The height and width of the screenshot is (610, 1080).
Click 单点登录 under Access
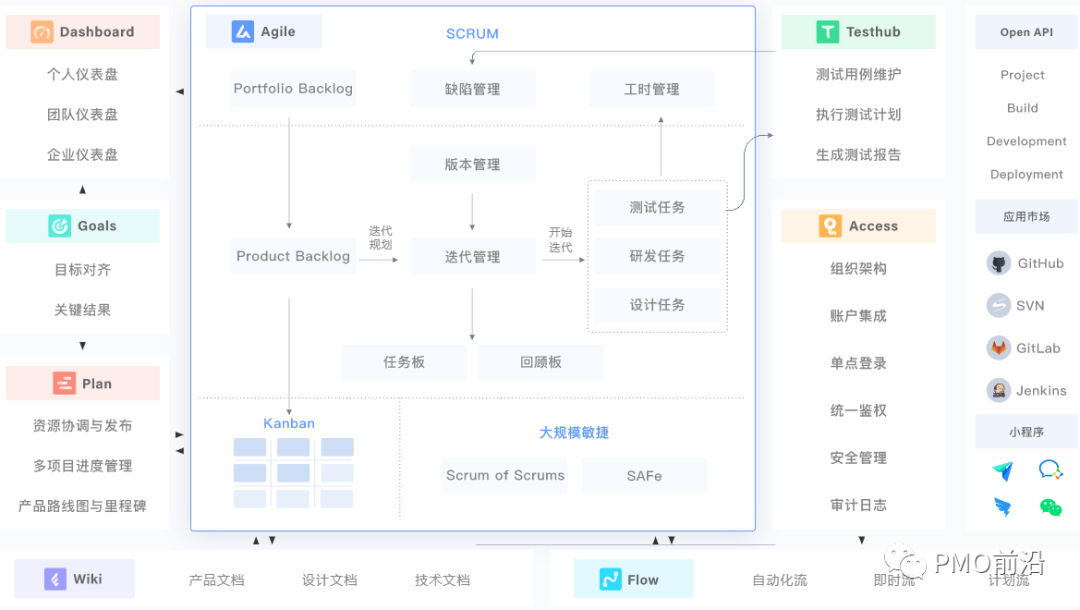tap(859, 363)
